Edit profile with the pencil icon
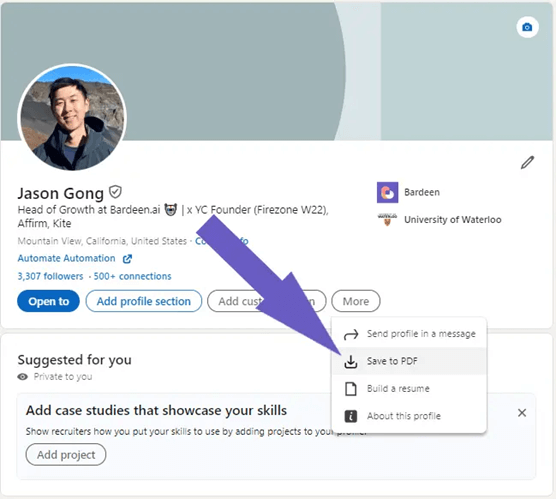 click(527, 162)
